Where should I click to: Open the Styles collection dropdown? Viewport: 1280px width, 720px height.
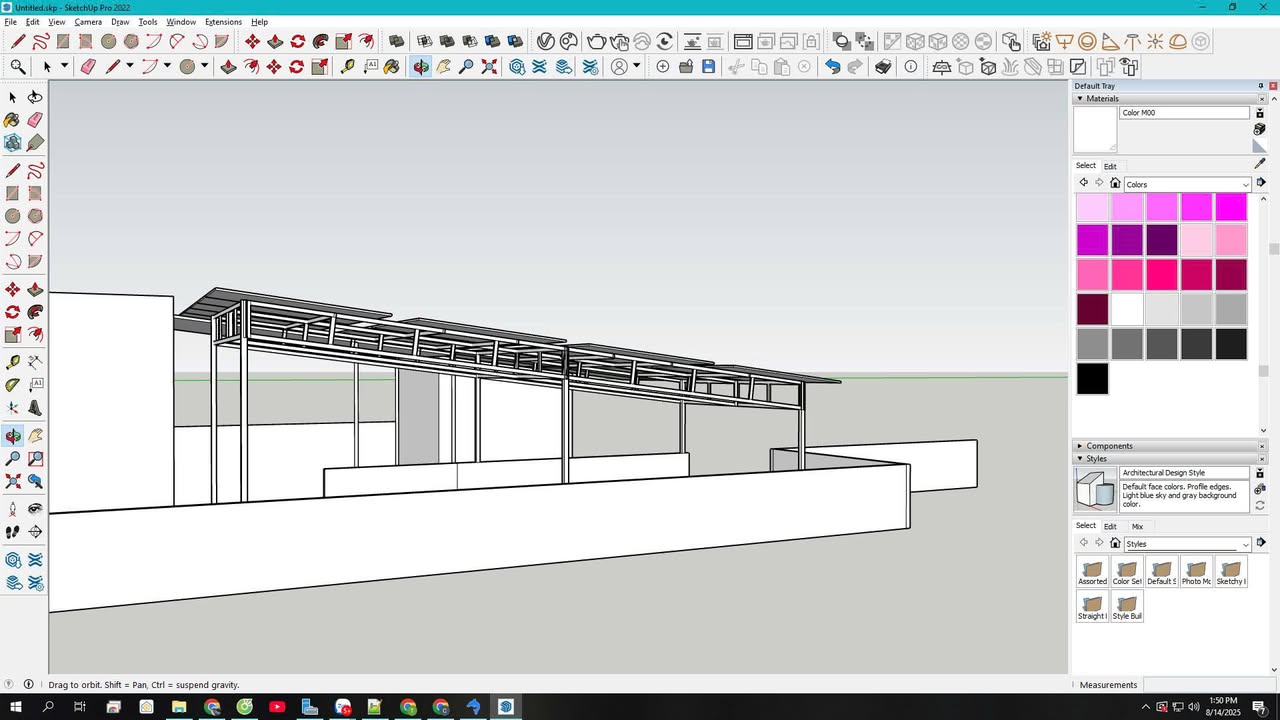(1188, 544)
